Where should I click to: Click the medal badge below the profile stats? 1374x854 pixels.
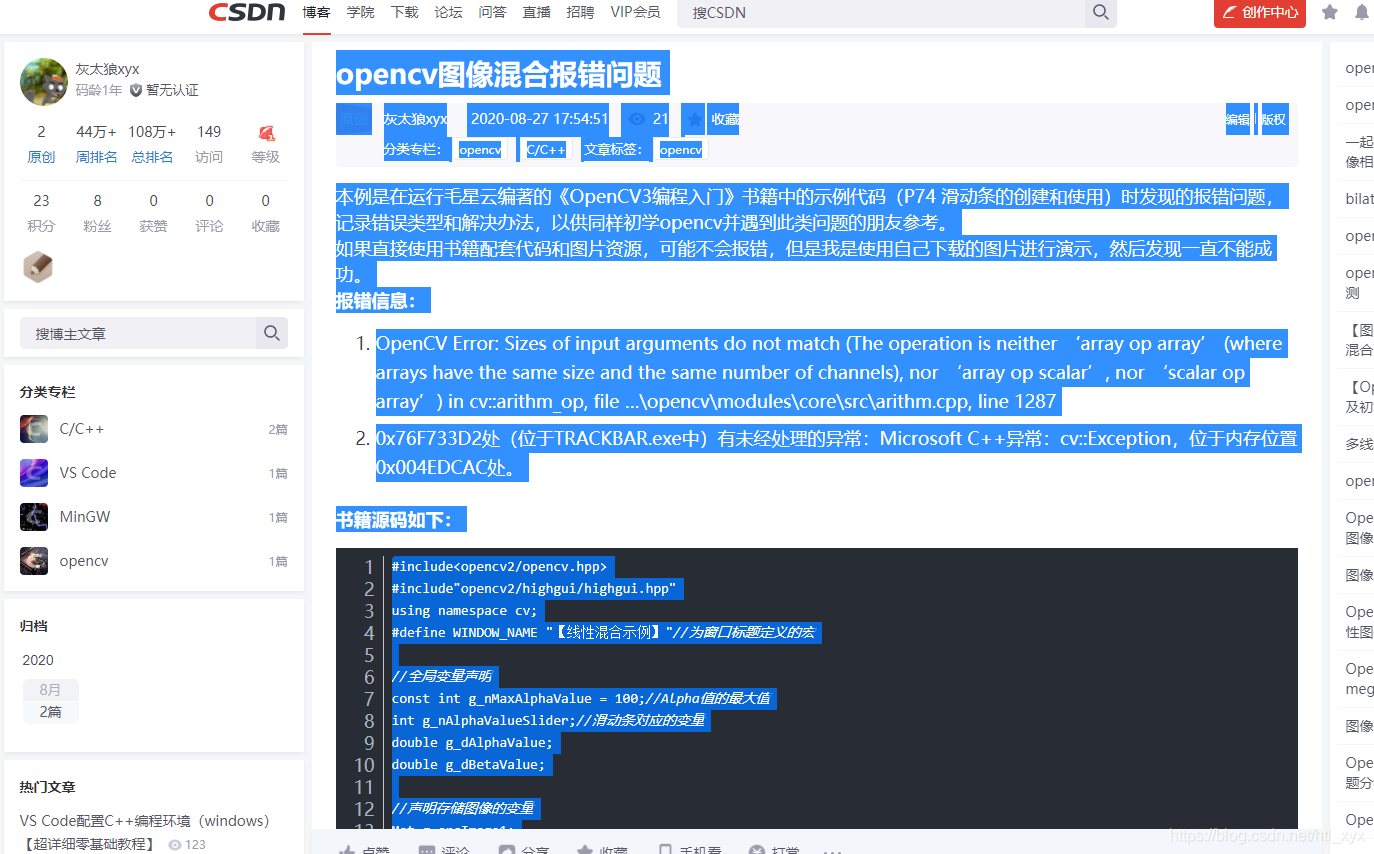[x=38, y=267]
